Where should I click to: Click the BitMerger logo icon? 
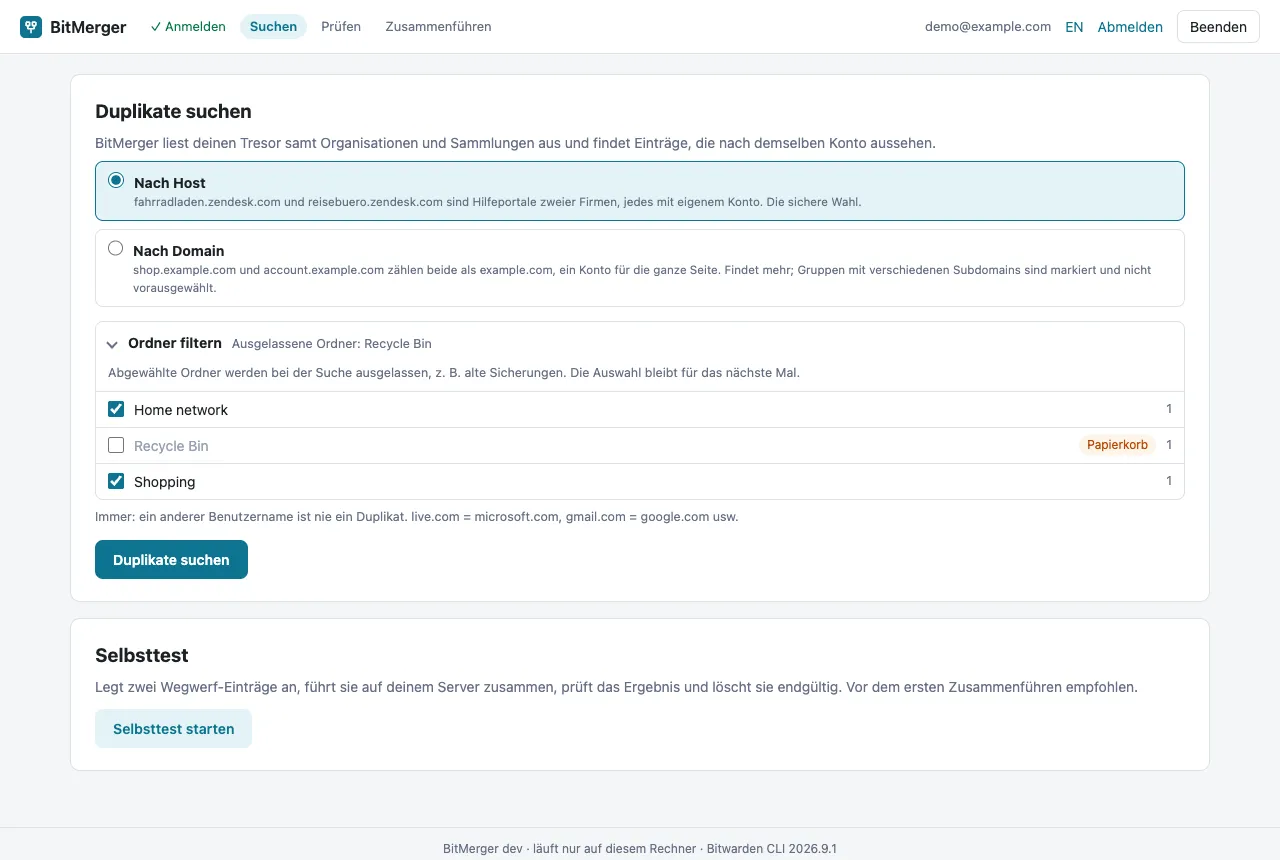(31, 27)
